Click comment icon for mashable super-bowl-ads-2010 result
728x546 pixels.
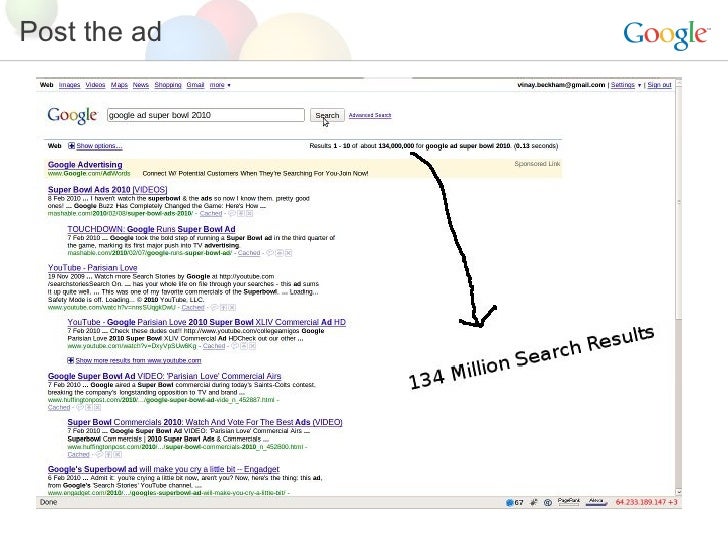[x=232, y=214]
